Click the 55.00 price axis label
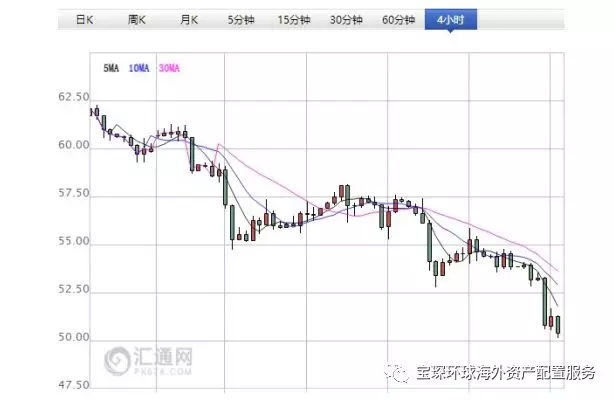The width and height of the screenshot is (615, 400). pos(74,243)
